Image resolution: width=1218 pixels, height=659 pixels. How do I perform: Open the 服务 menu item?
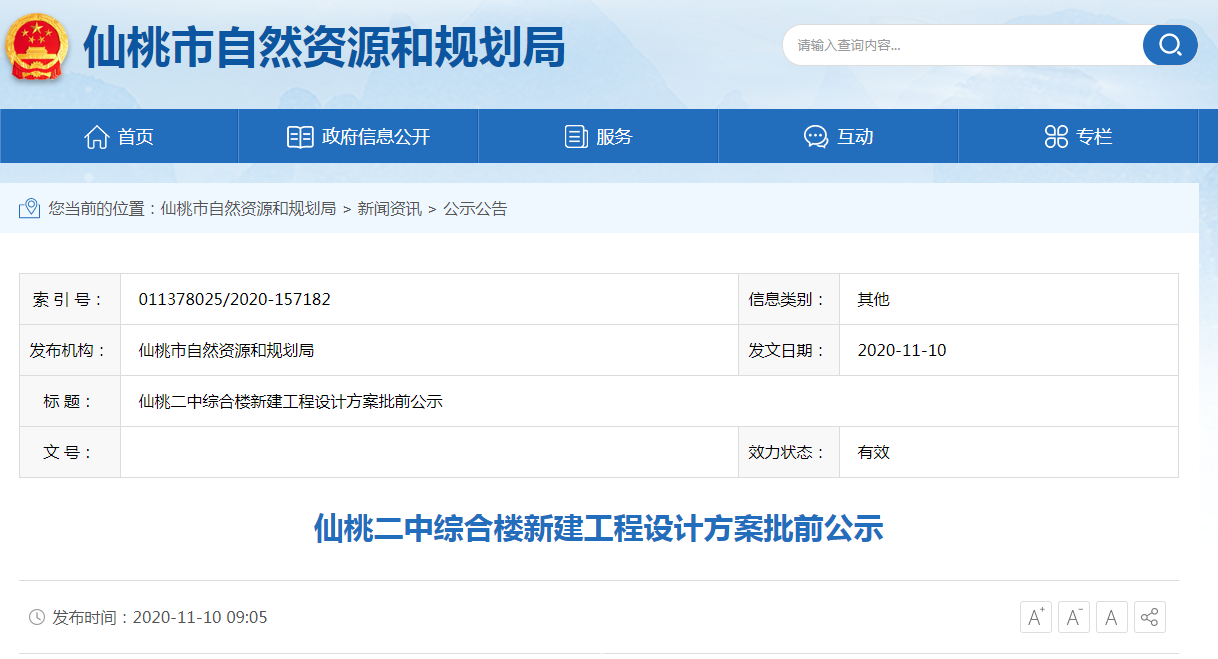pyautogui.click(x=598, y=136)
